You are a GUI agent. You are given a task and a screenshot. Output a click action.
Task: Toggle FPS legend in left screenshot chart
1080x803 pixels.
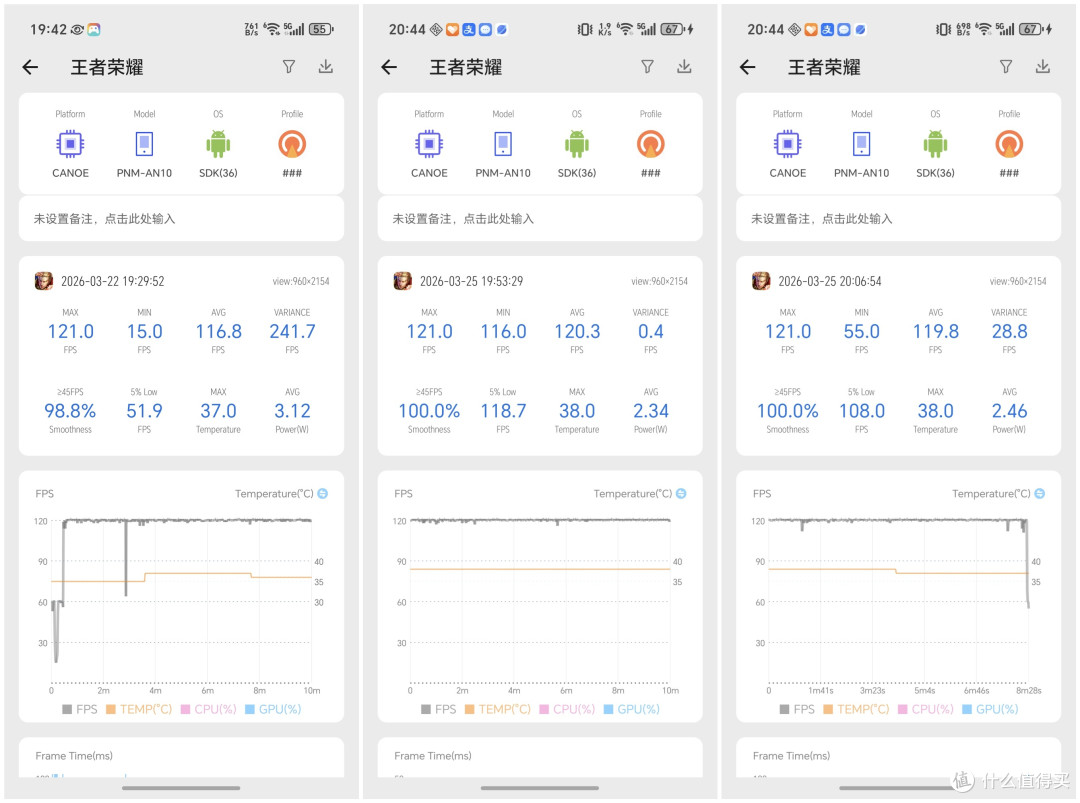80,709
